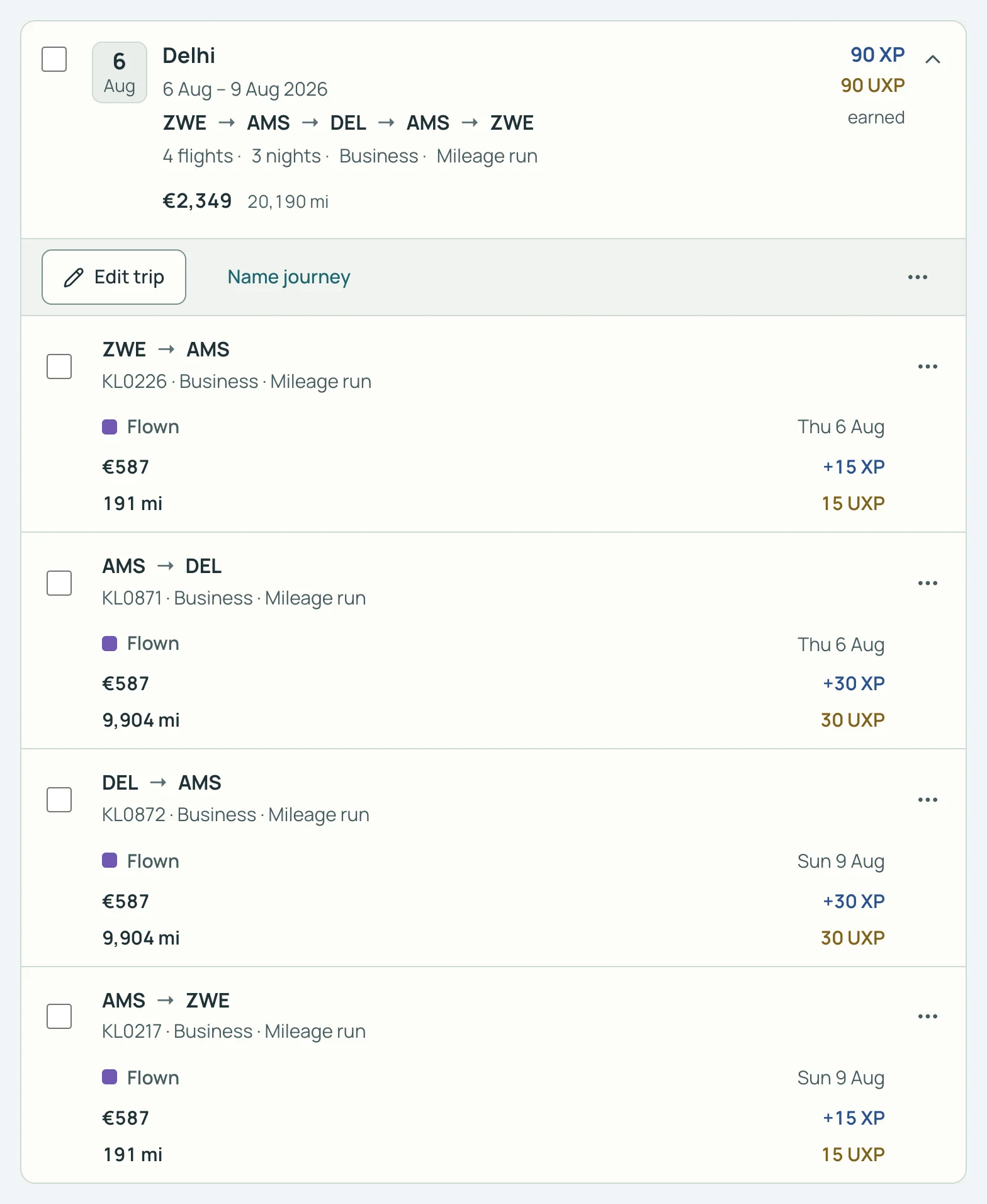Open the AMS to ZWE flight KL0217 options menu
987x1204 pixels.
pos(927,1016)
